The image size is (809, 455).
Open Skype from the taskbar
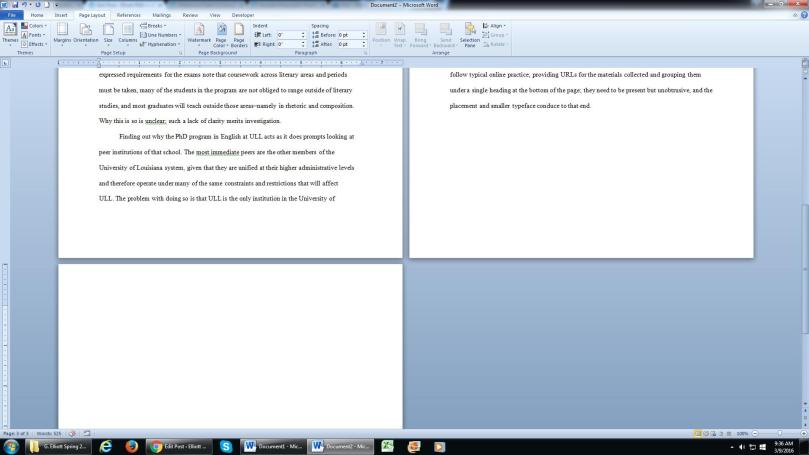coord(226,447)
